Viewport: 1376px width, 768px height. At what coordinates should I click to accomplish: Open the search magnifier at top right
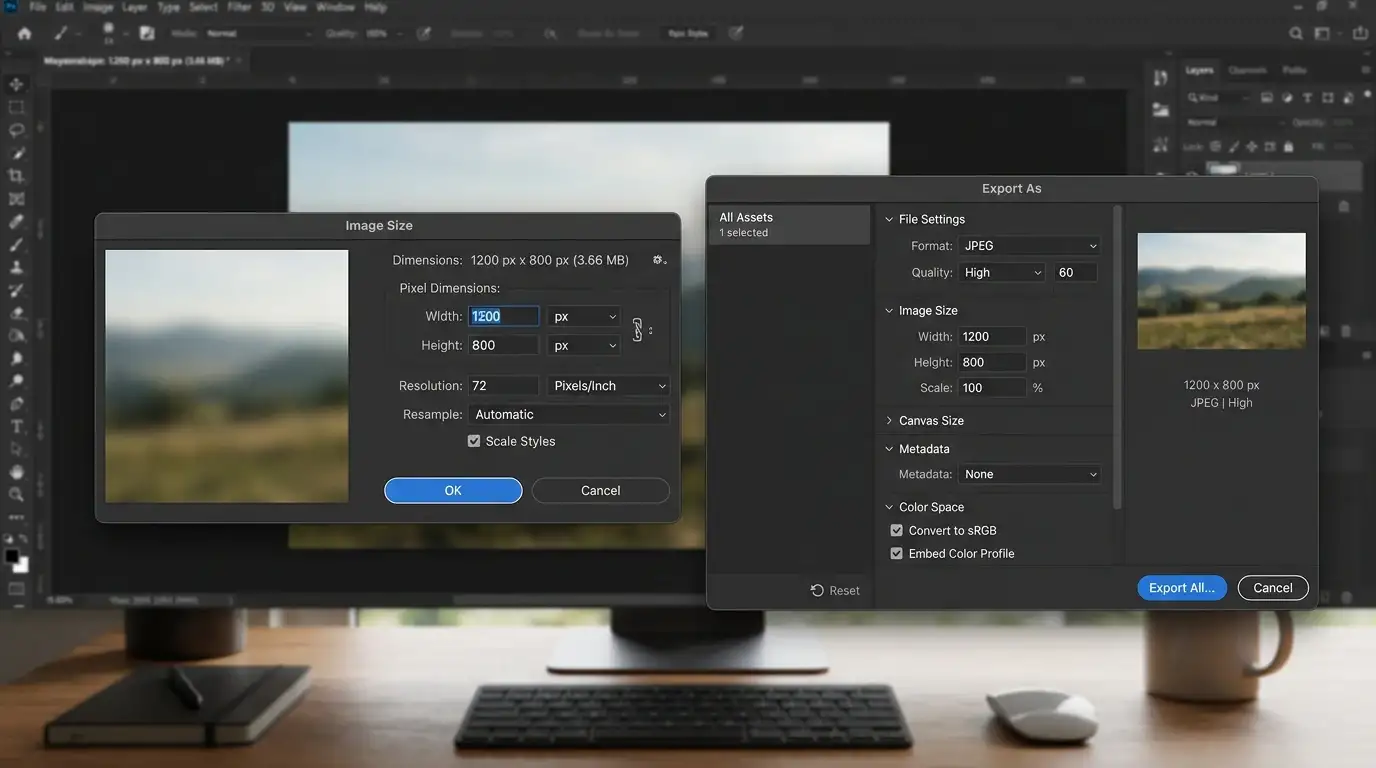tap(1296, 33)
